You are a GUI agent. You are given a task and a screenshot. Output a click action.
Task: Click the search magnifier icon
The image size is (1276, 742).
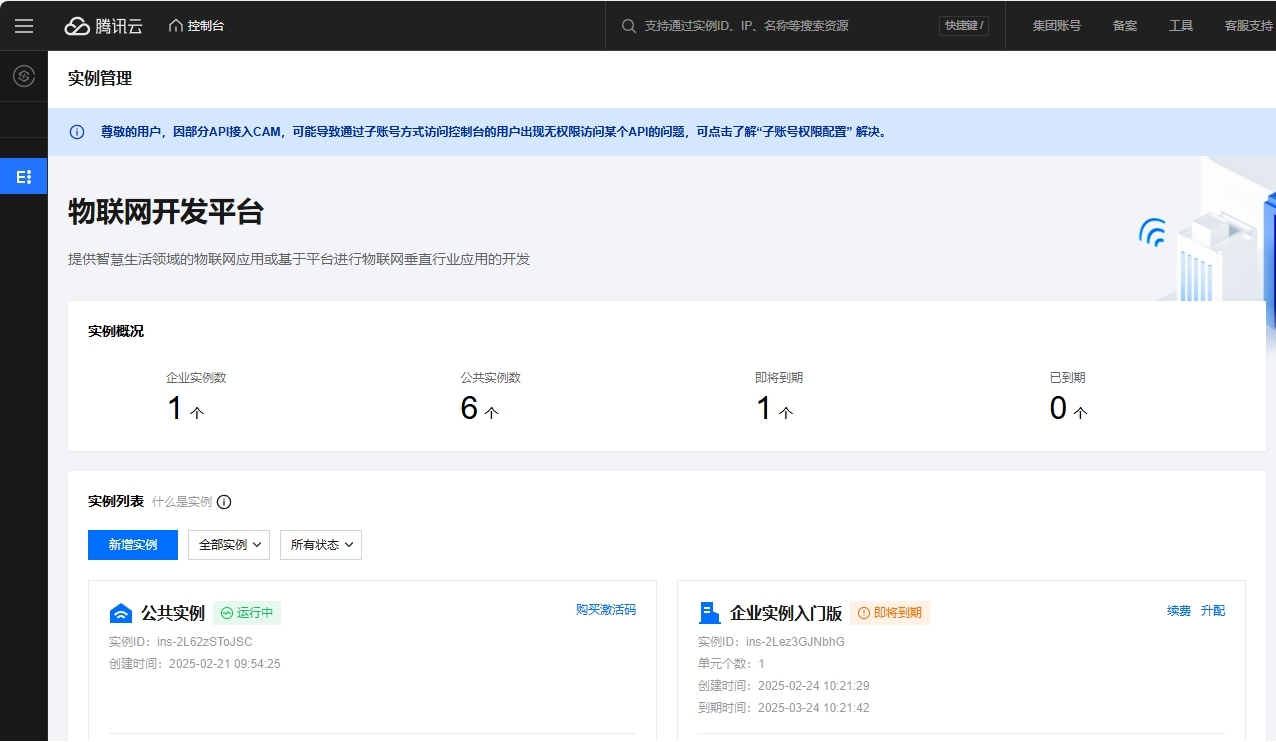click(x=629, y=26)
